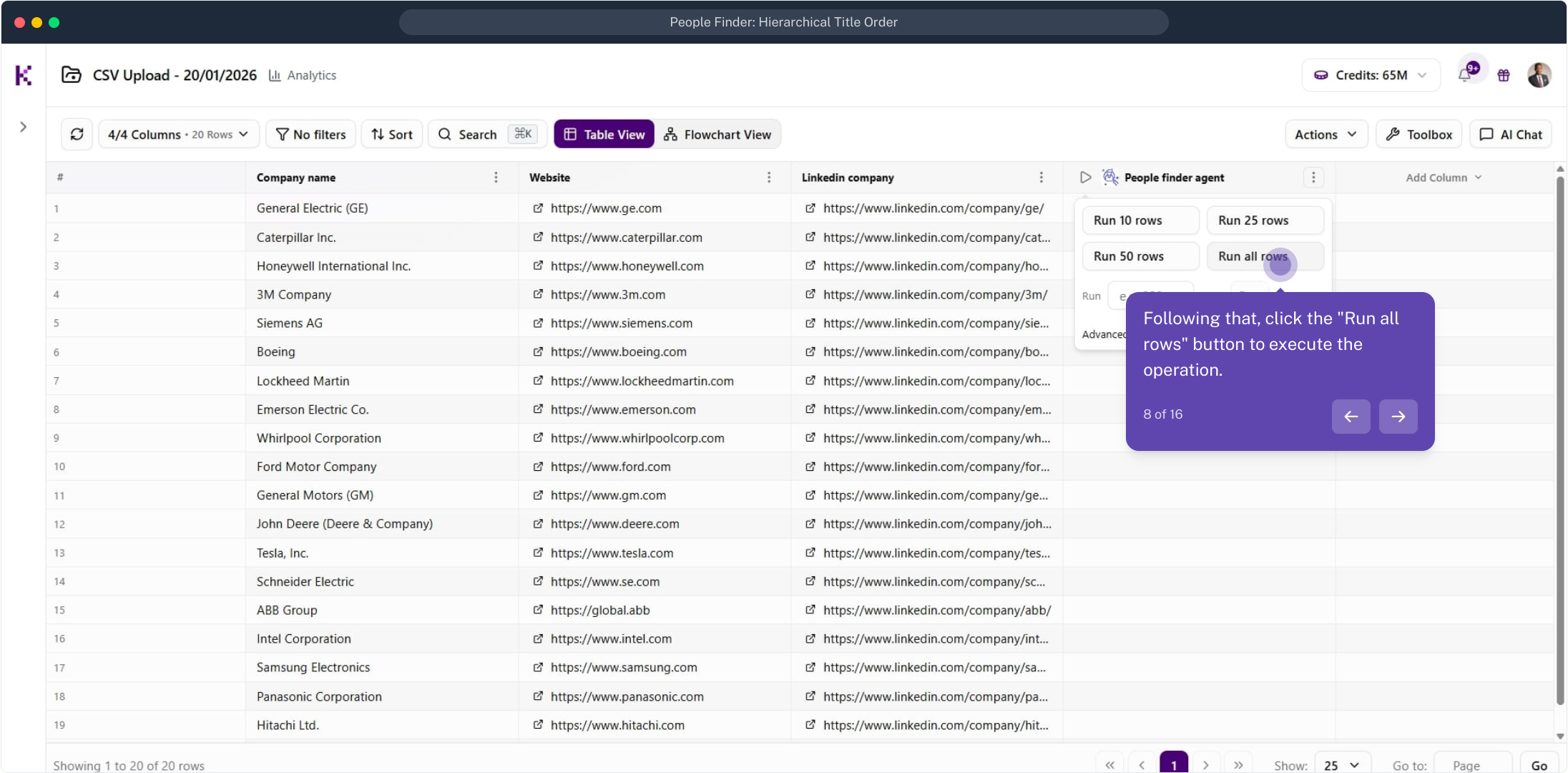1568x773 pixels.
Task: Click external link icon for boeing.com
Action: 538,351
